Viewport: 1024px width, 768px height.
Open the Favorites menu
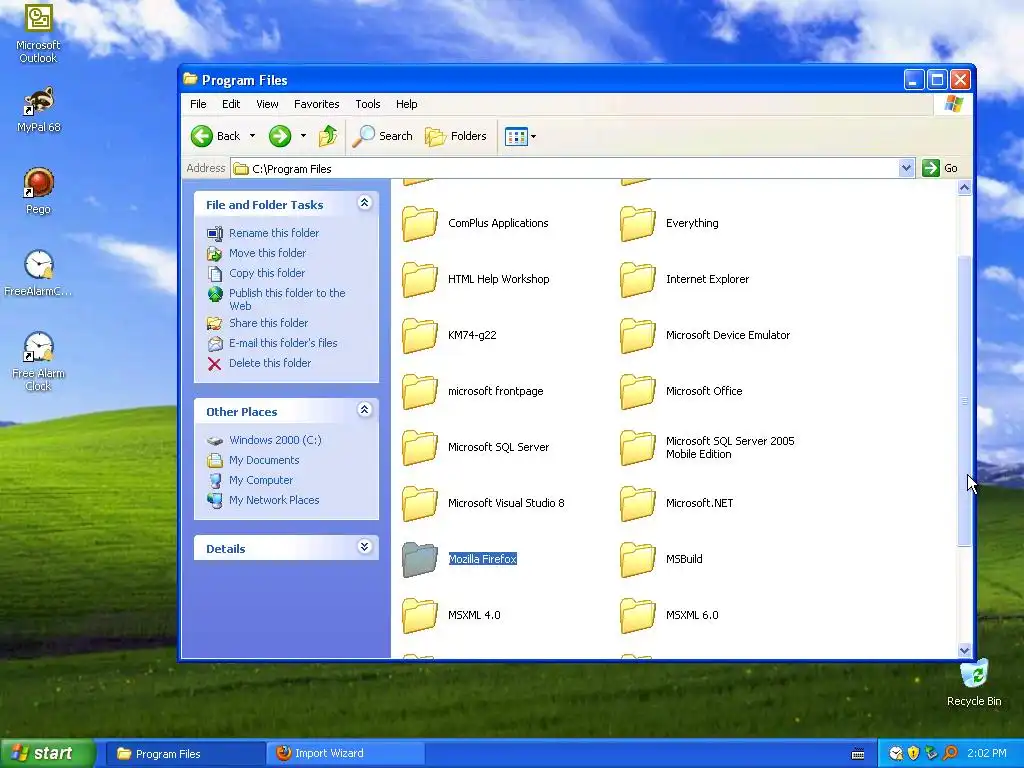[x=317, y=104]
